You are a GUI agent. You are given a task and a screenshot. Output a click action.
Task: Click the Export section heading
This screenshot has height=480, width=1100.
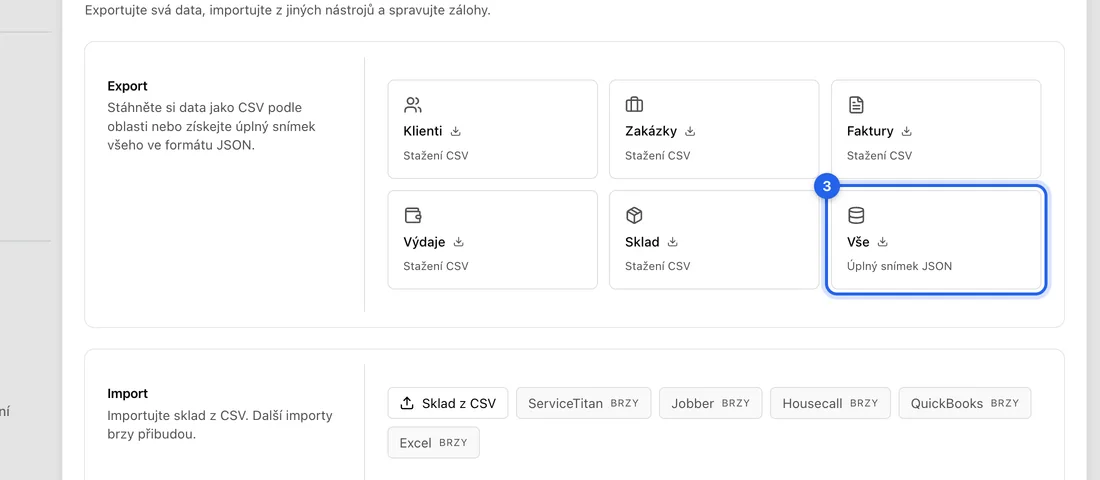[x=128, y=86]
